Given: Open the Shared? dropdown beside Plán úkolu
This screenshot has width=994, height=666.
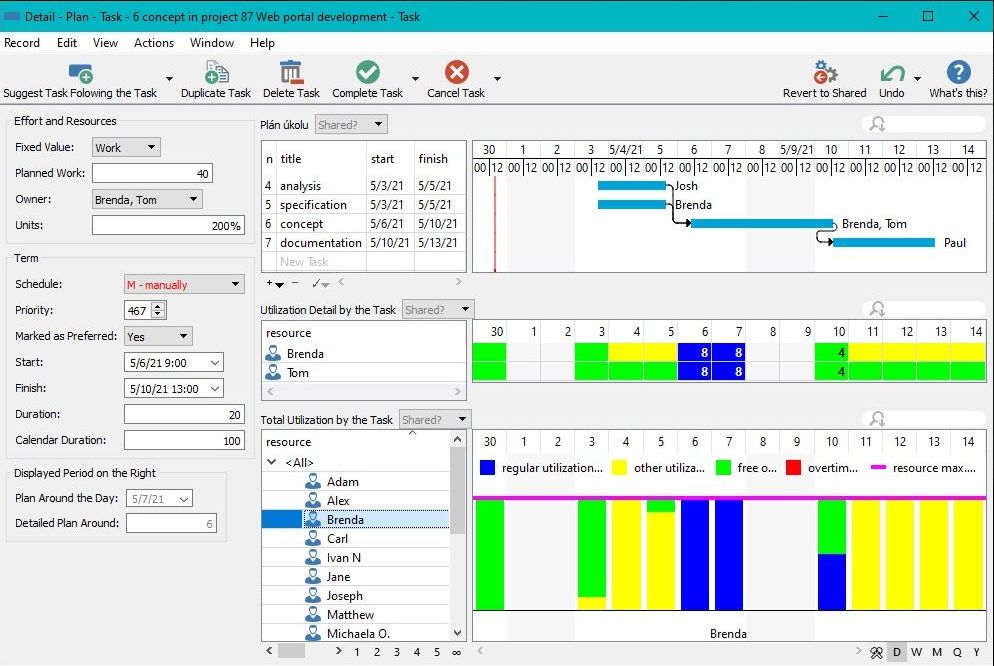Looking at the screenshot, I should (x=351, y=124).
